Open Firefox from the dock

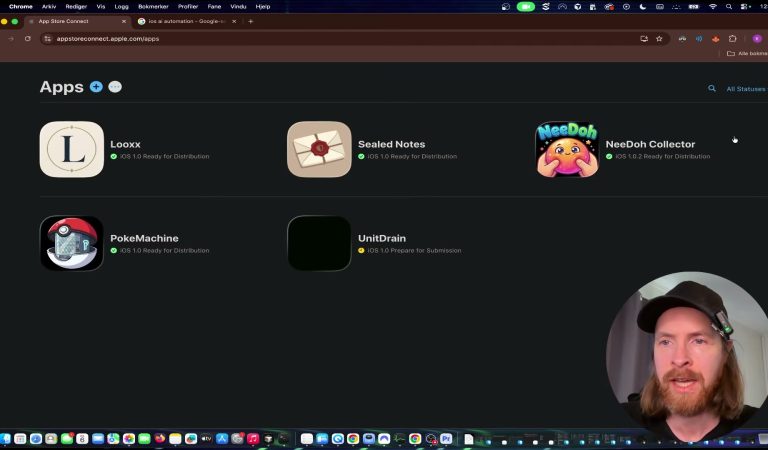pyautogui.click(x=160, y=439)
